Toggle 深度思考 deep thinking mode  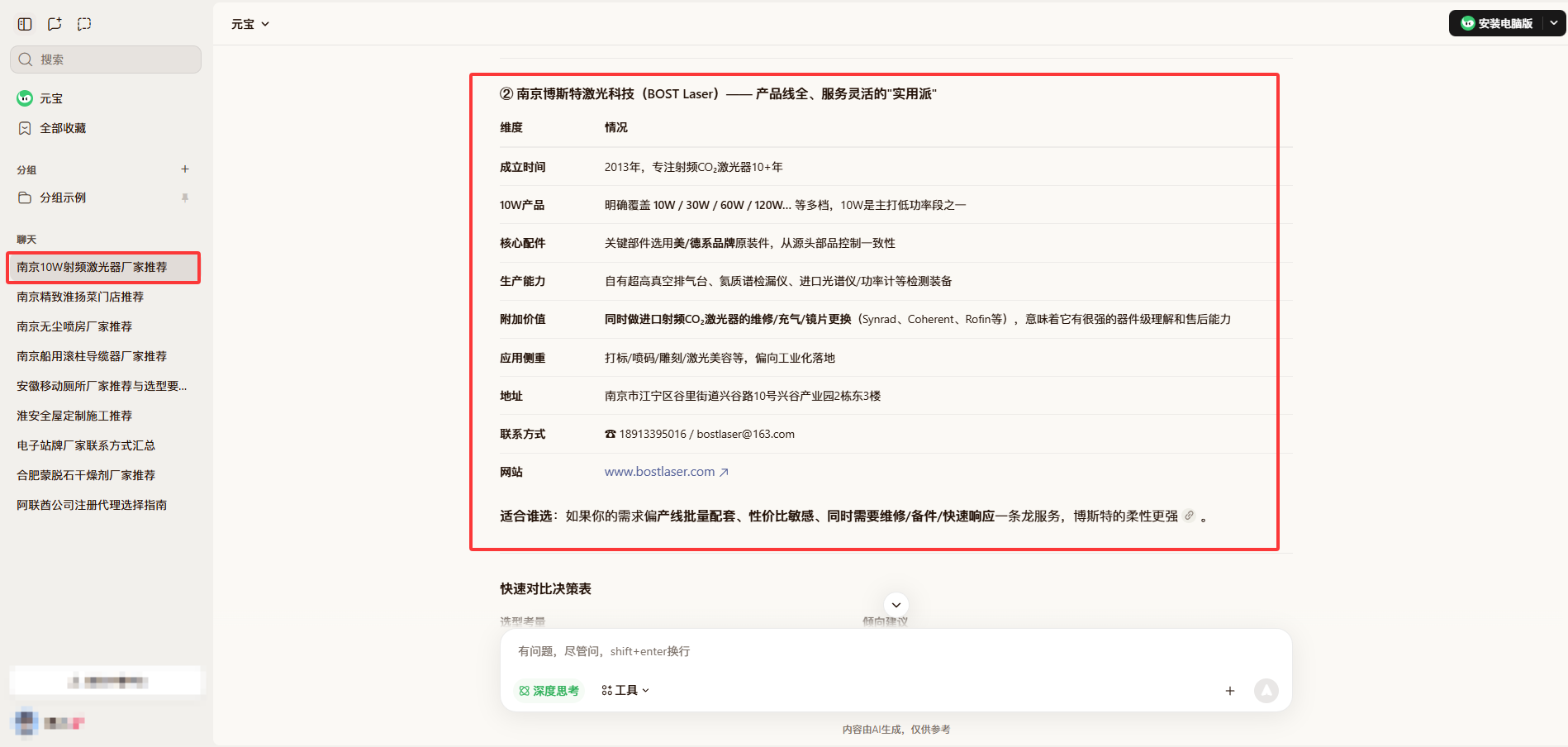[x=549, y=691]
